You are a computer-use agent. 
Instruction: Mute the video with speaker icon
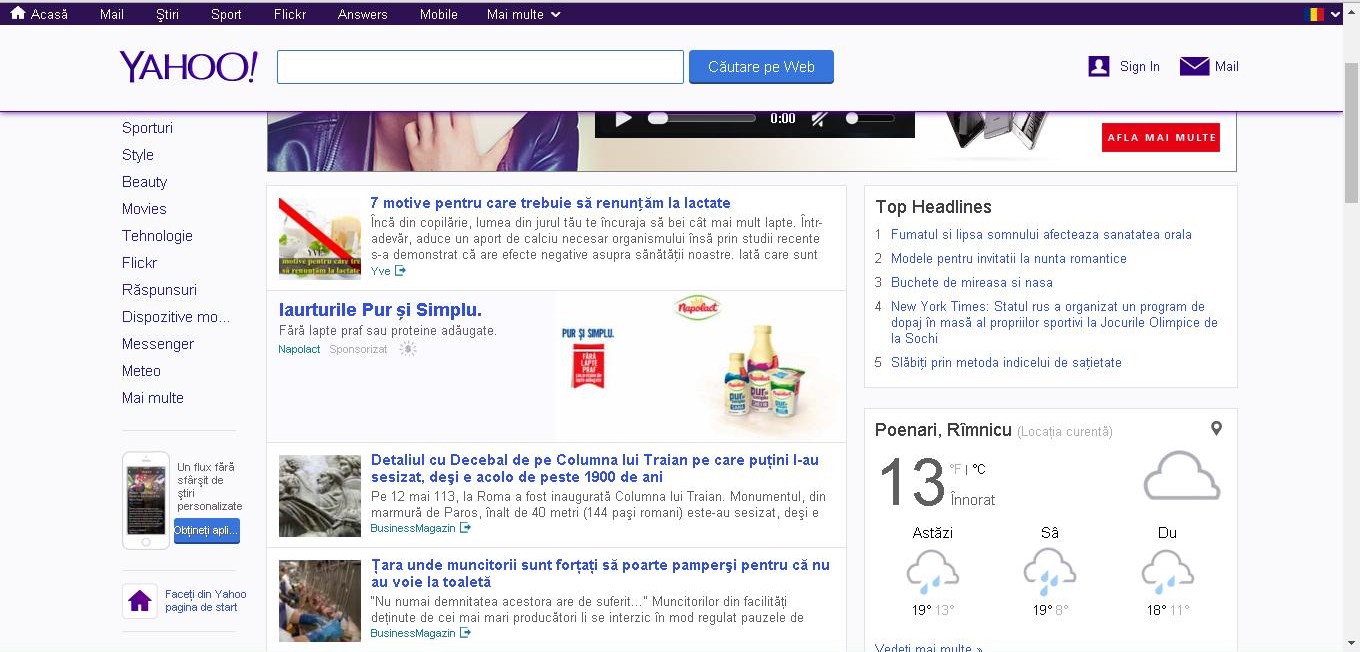click(819, 119)
